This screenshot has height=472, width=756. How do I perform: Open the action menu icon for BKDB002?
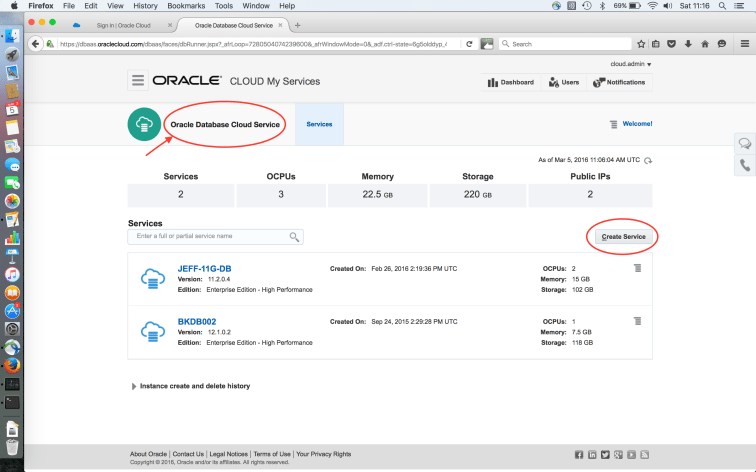tap(637, 321)
